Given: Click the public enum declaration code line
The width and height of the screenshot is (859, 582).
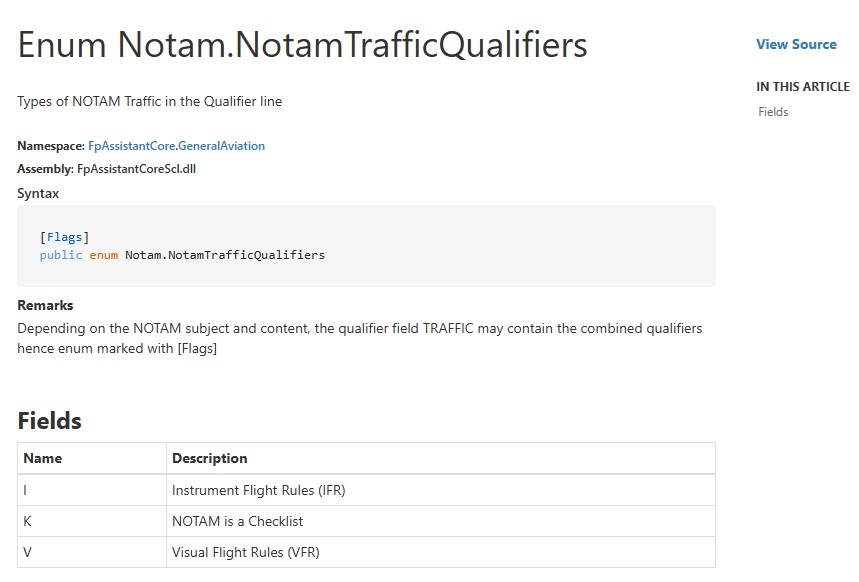Looking at the screenshot, I should point(182,255).
